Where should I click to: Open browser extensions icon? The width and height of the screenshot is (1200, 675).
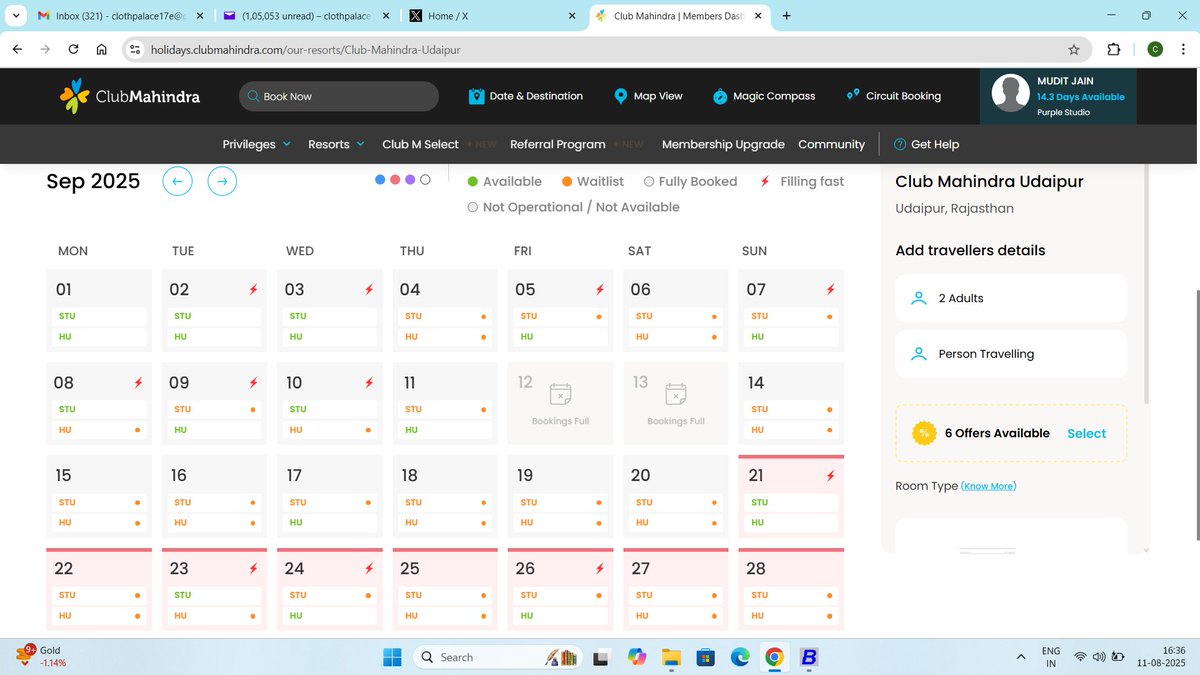[x=1114, y=49]
